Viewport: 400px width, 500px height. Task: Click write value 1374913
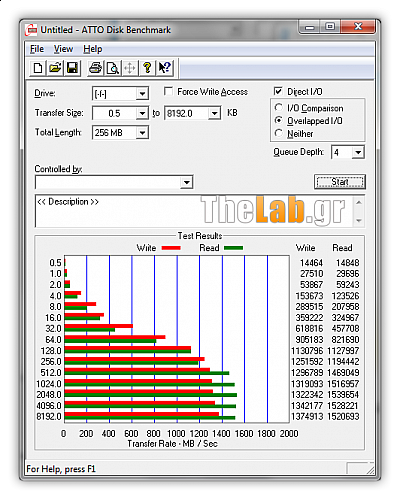[307, 417]
